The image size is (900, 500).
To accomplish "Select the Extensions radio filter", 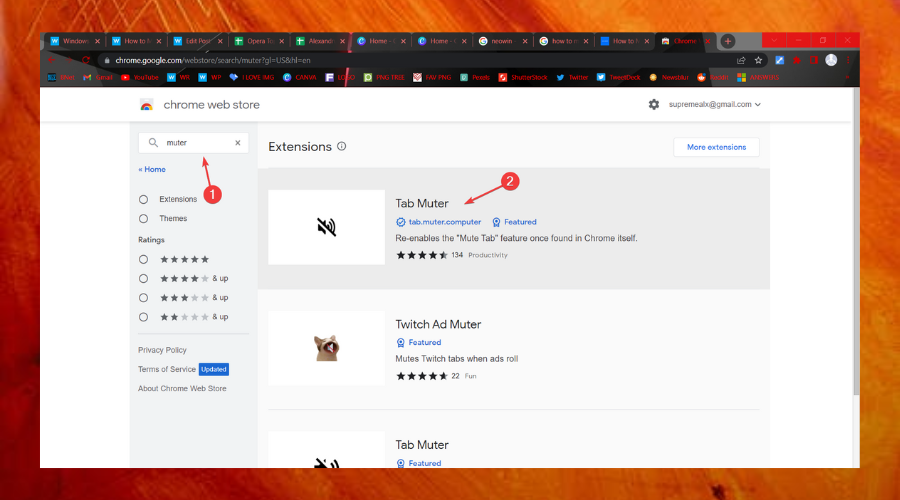I will click(143, 199).
